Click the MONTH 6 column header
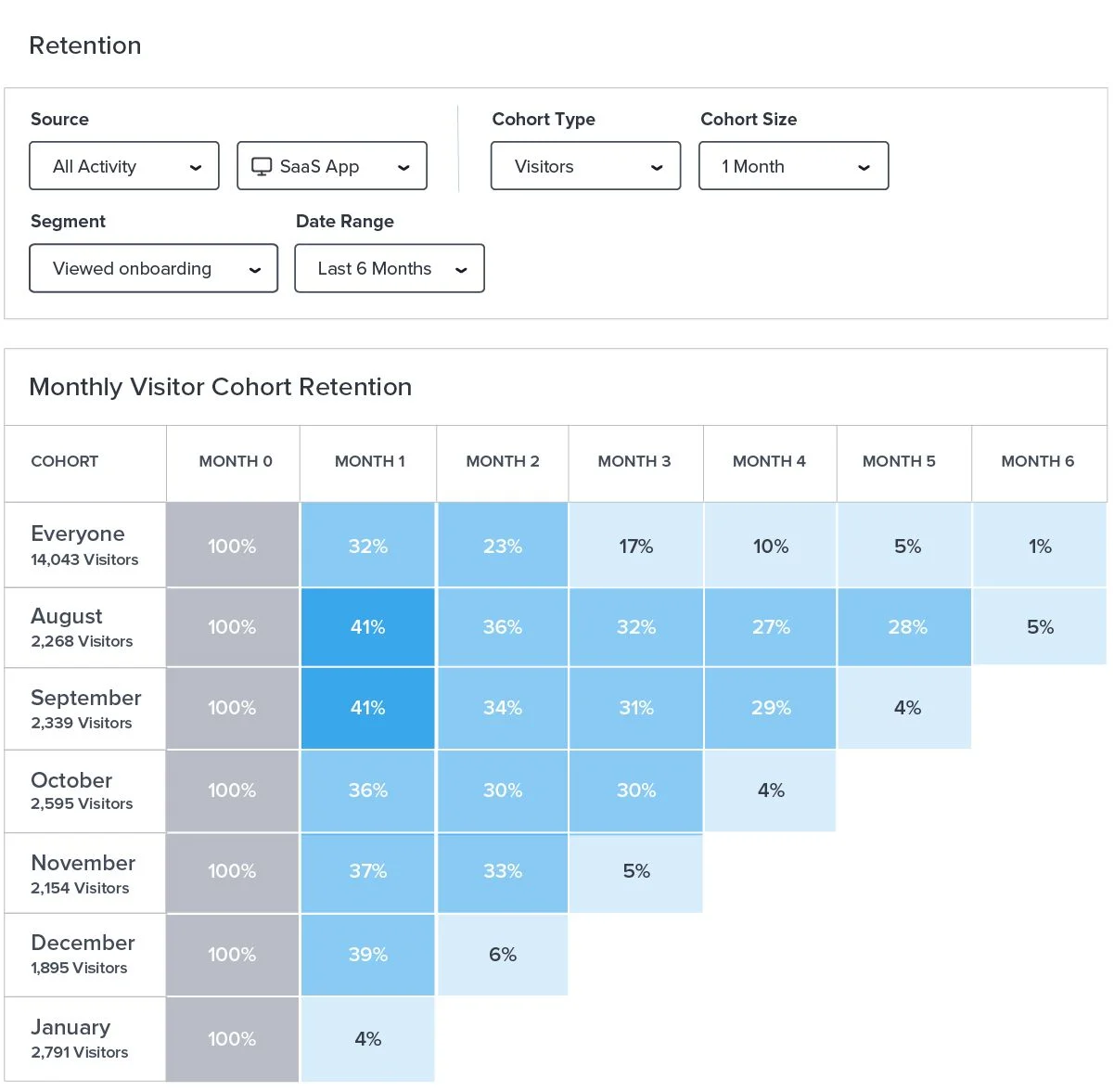 point(1037,461)
